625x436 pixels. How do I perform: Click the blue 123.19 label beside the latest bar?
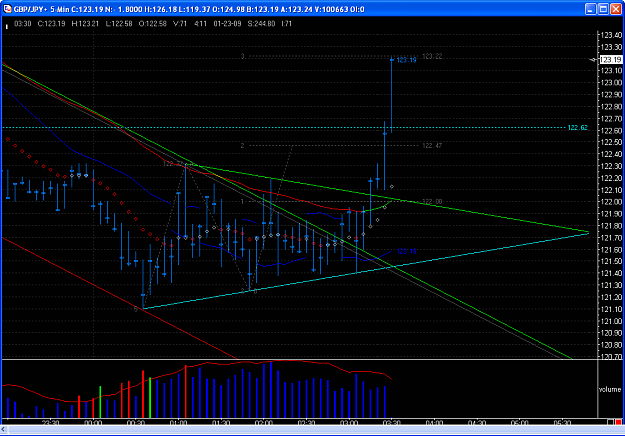coord(407,60)
